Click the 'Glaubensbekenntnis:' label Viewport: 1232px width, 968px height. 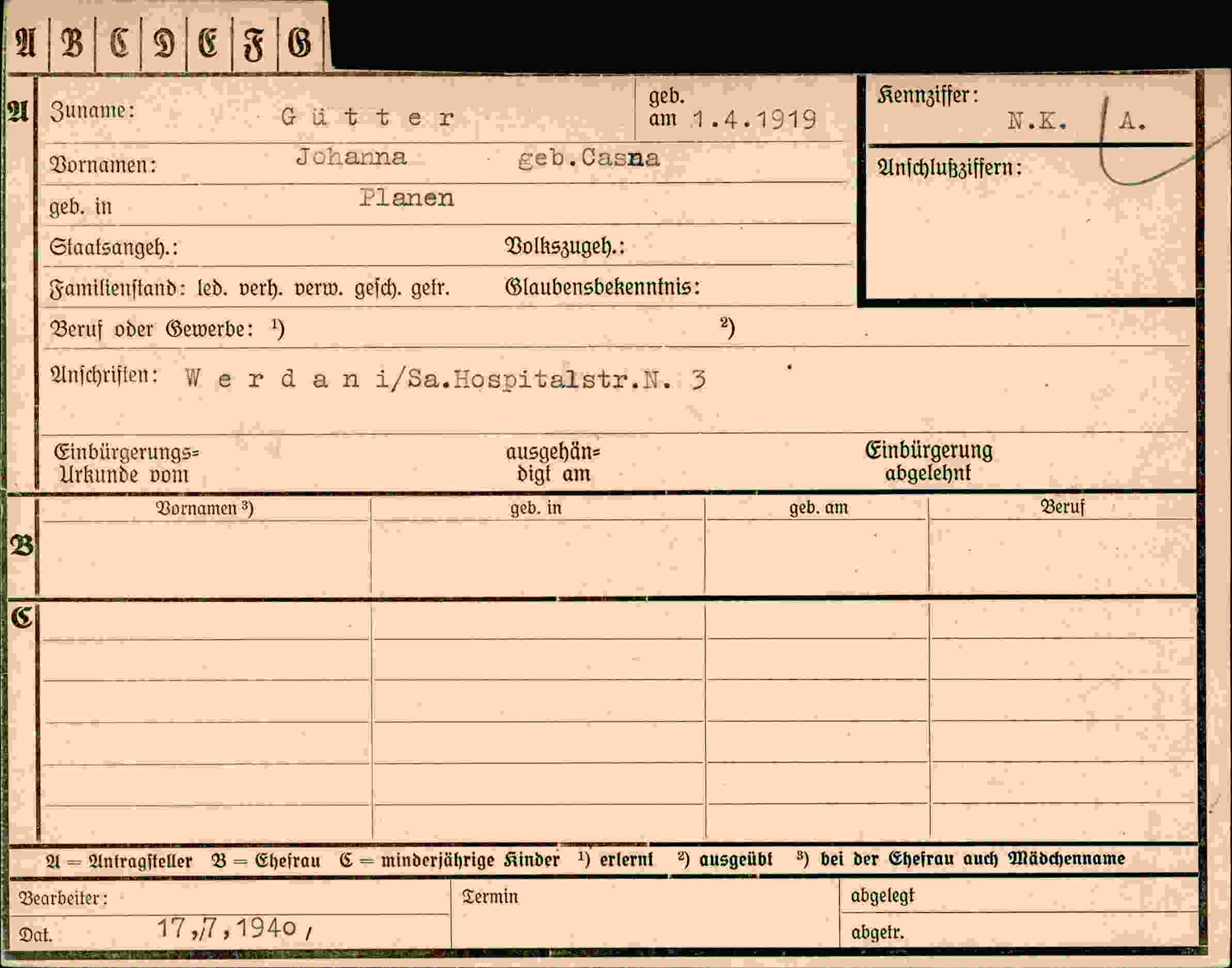click(603, 287)
